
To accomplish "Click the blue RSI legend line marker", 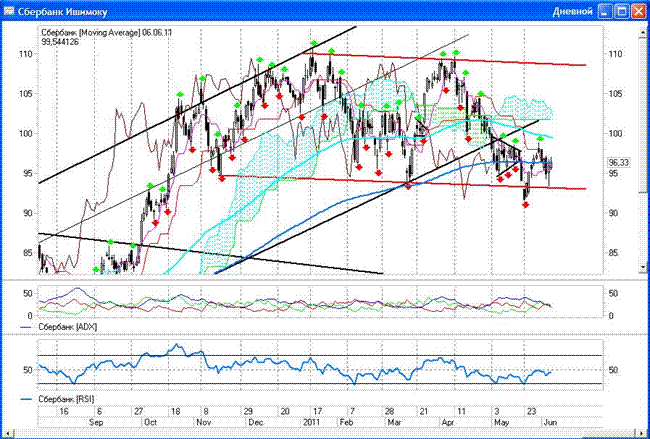I will 26,399.
